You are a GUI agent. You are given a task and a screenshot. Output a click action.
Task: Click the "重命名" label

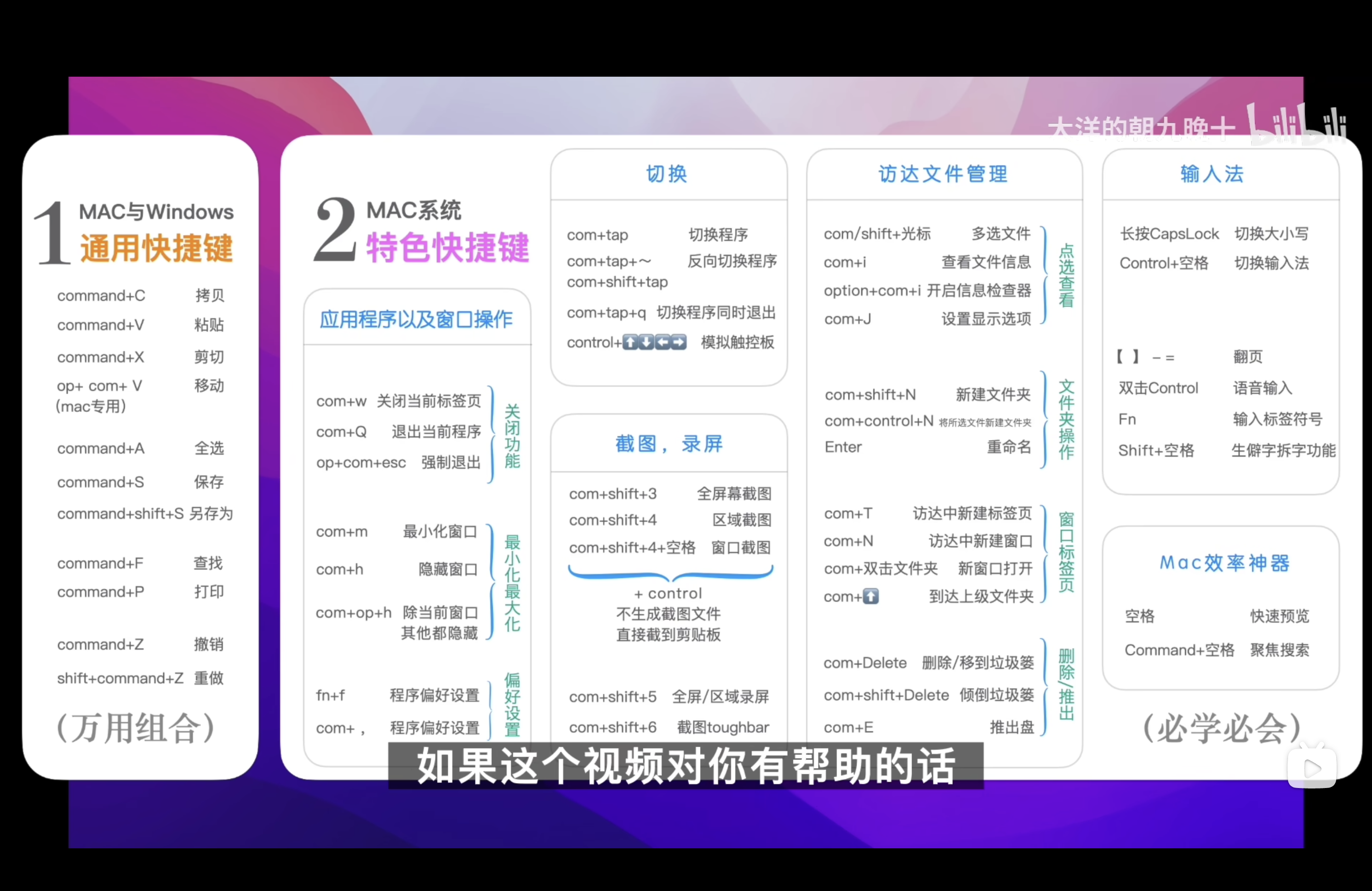(x=1009, y=447)
